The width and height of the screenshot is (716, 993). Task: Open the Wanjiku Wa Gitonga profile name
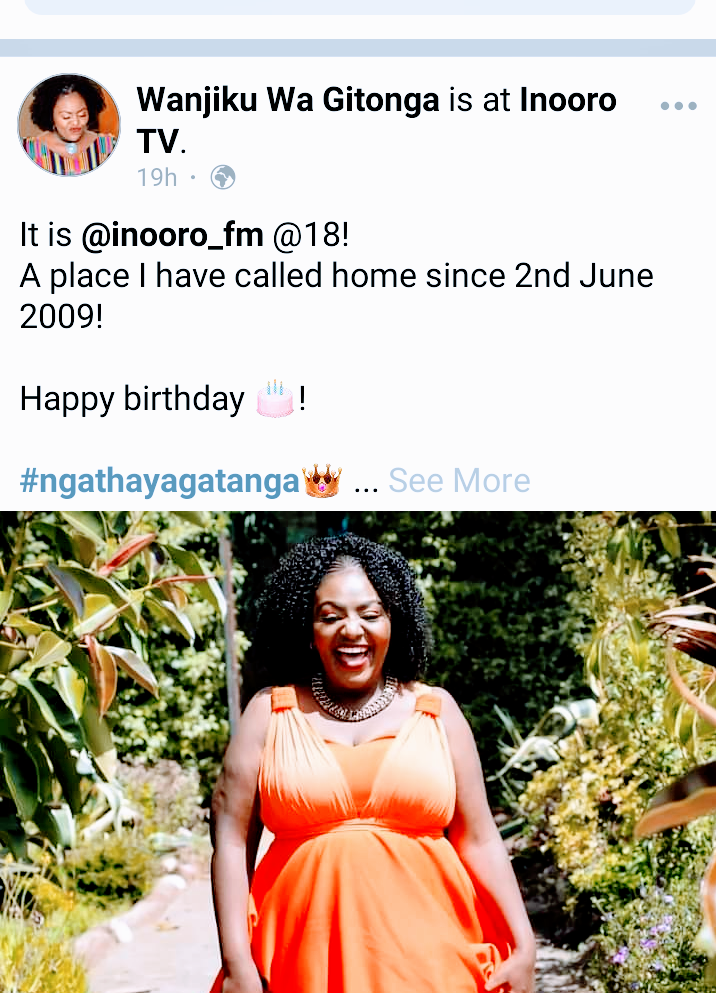click(288, 99)
